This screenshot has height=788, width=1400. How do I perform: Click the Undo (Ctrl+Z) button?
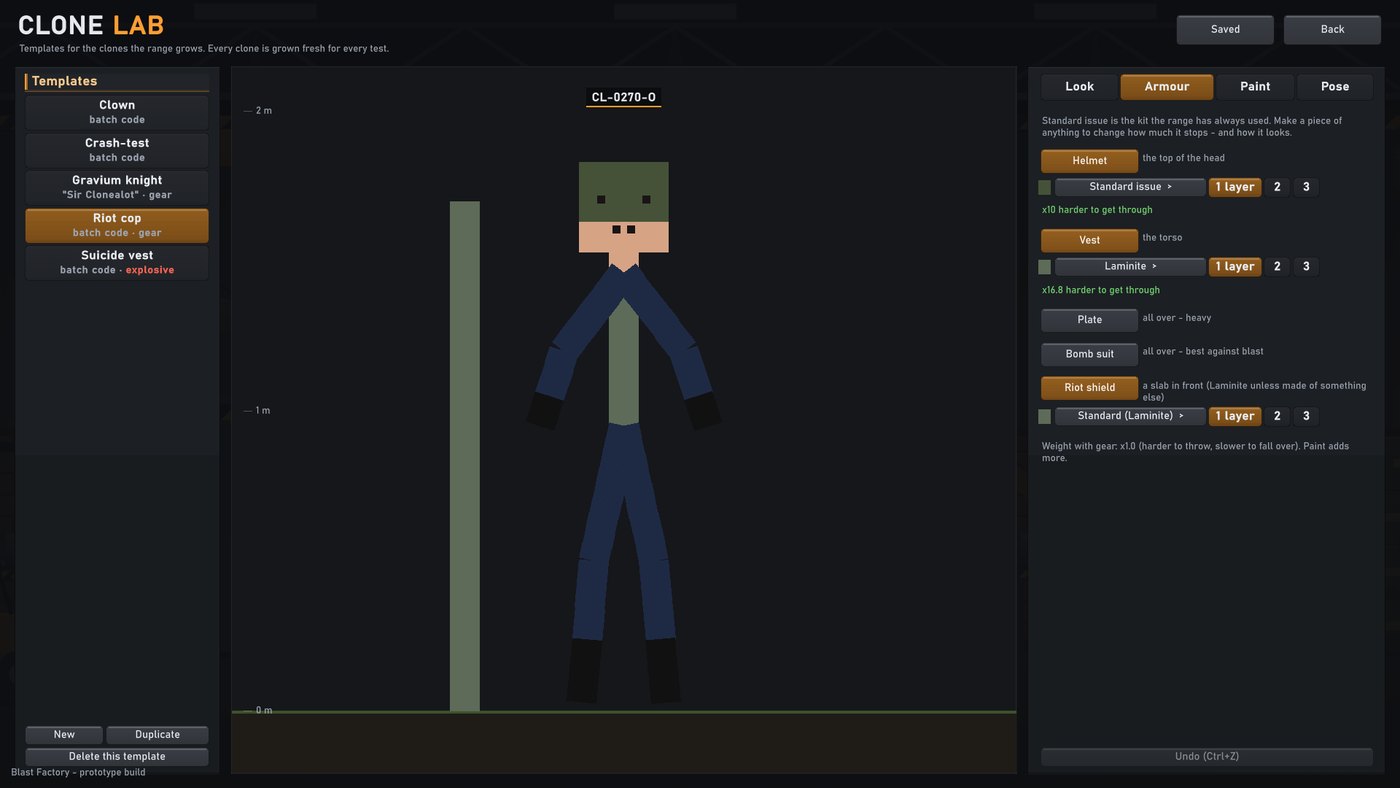coord(1207,757)
